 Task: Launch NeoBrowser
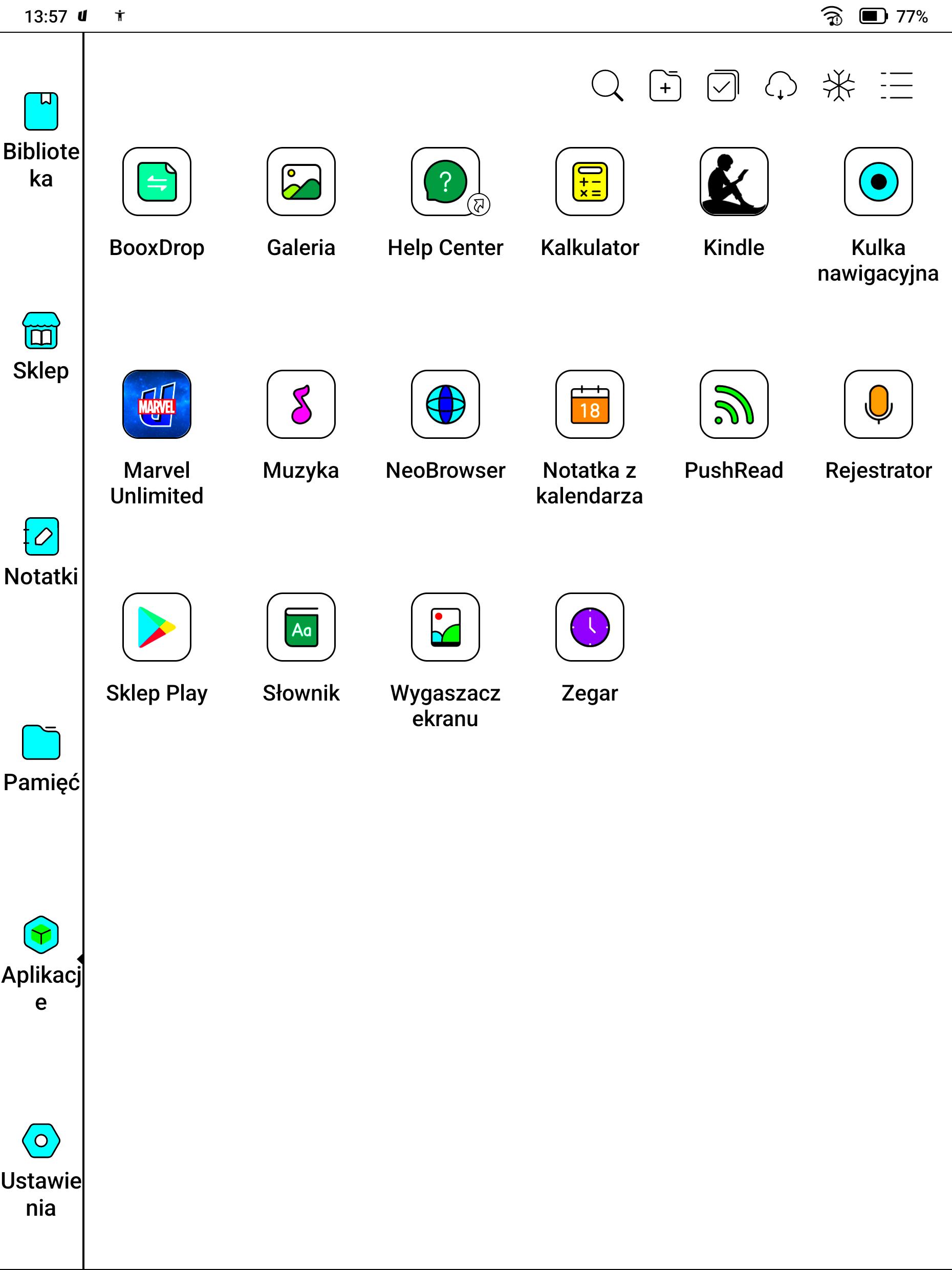coord(445,404)
